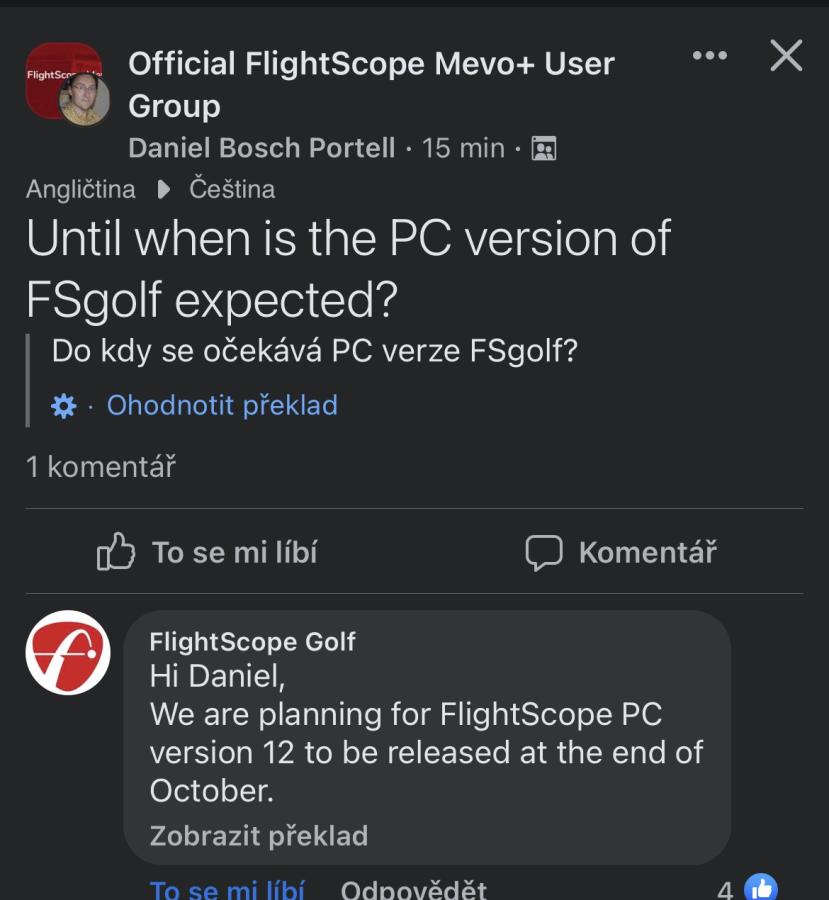Tap the Angličtina to Čeština arrow
This screenshot has width=829, height=900.
164,190
